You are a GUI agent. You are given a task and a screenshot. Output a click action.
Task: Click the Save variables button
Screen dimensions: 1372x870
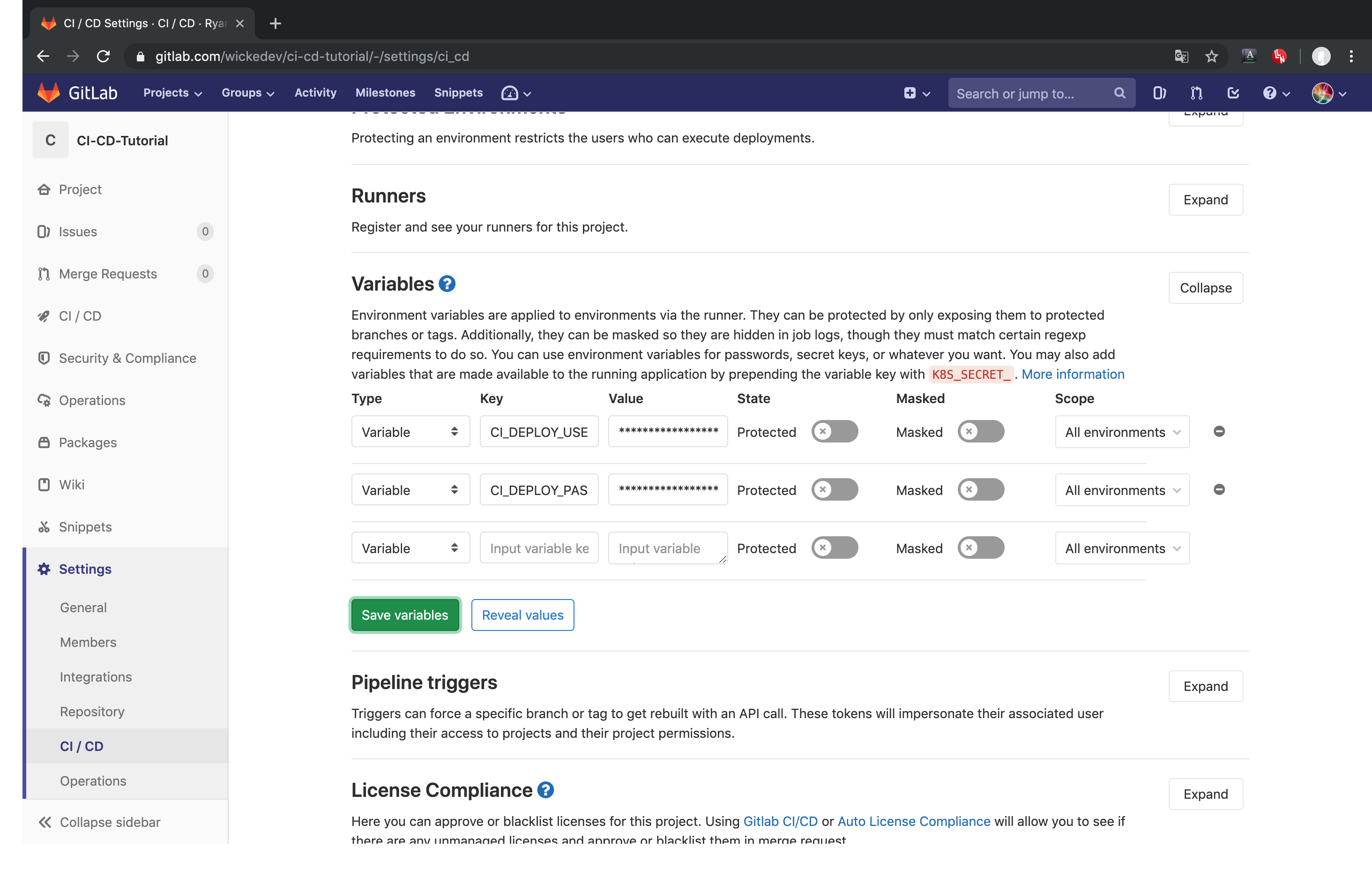[404, 615]
